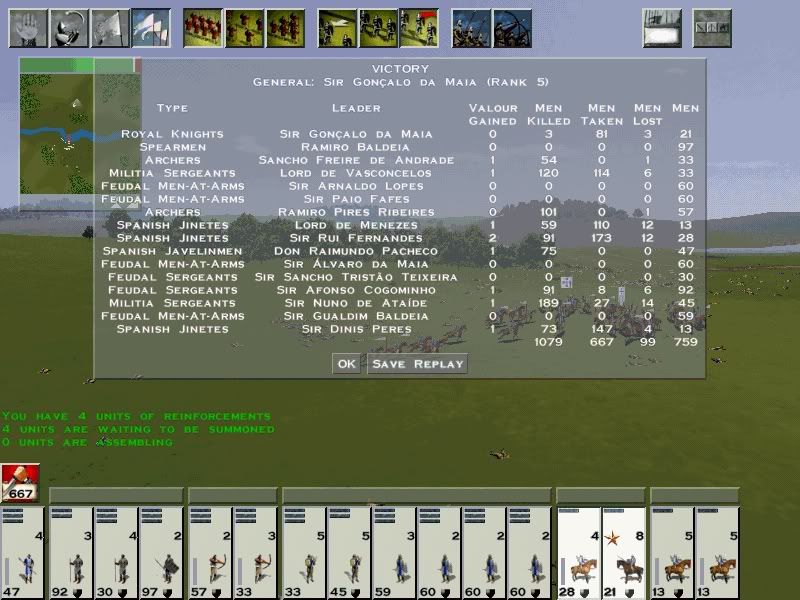Click the Spanish Javelinmen unit type
This screenshot has width=800, height=600.
(x=172, y=252)
